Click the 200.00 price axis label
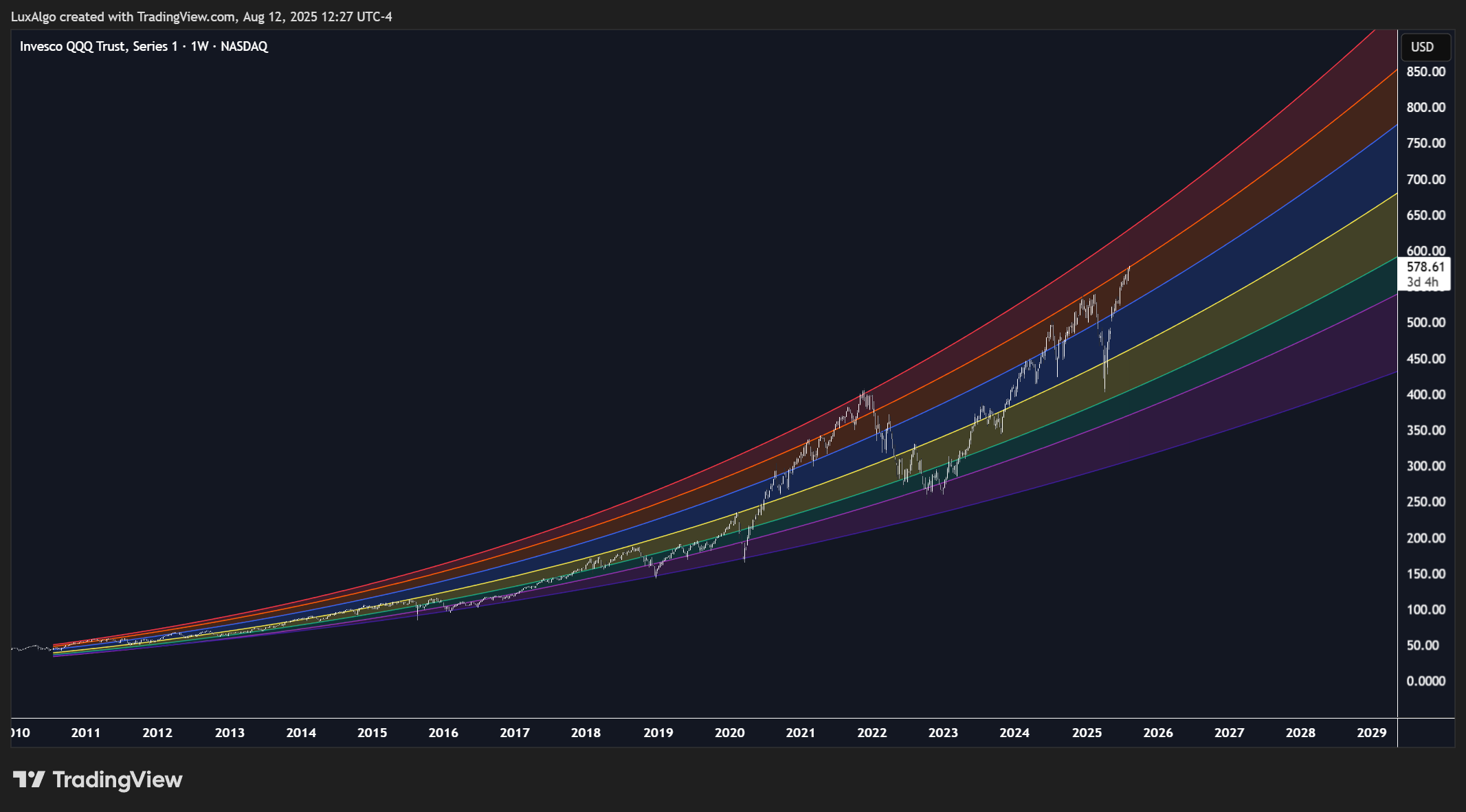Viewport: 1466px width, 812px height. (x=1425, y=538)
